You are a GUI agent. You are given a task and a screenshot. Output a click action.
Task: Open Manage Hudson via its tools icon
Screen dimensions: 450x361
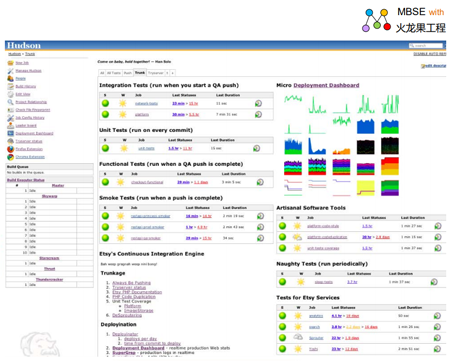point(10,71)
